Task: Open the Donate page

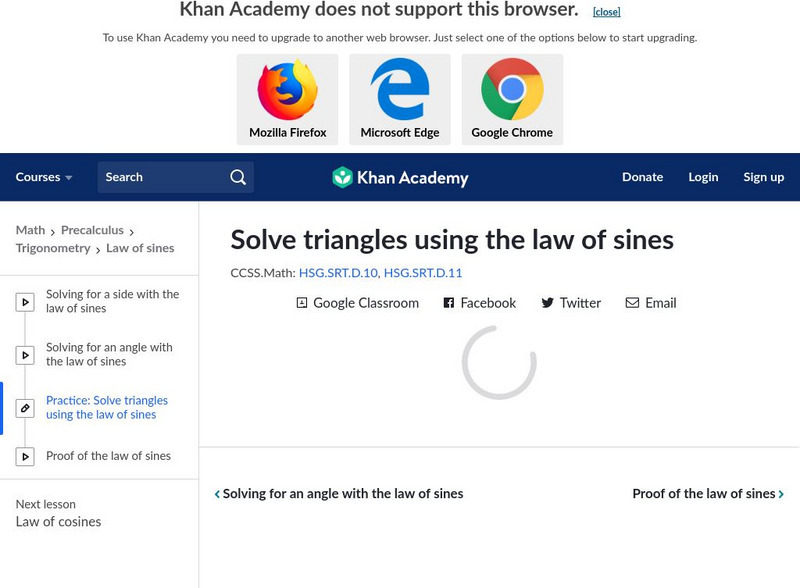Action: pyautogui.click(x=642, y=177)
